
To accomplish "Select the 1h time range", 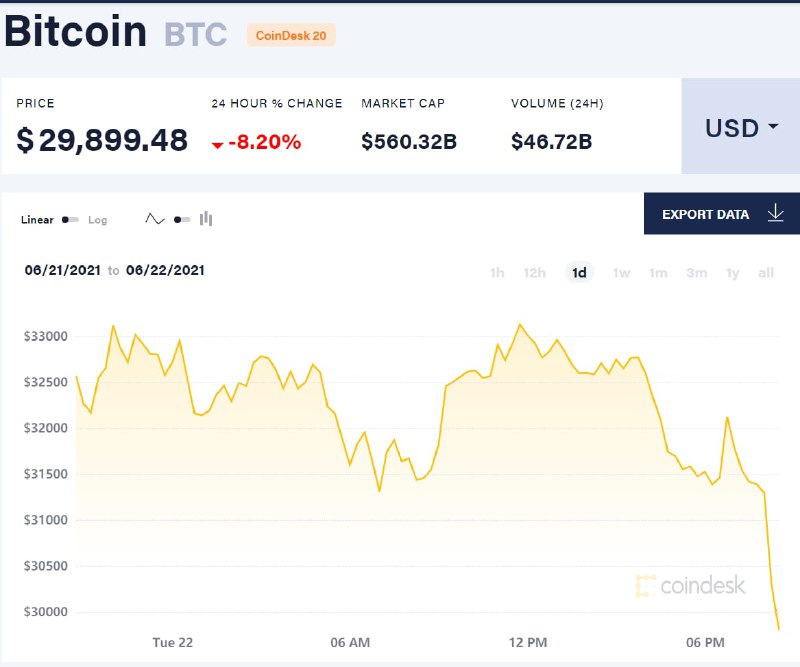I will (497, 272).
